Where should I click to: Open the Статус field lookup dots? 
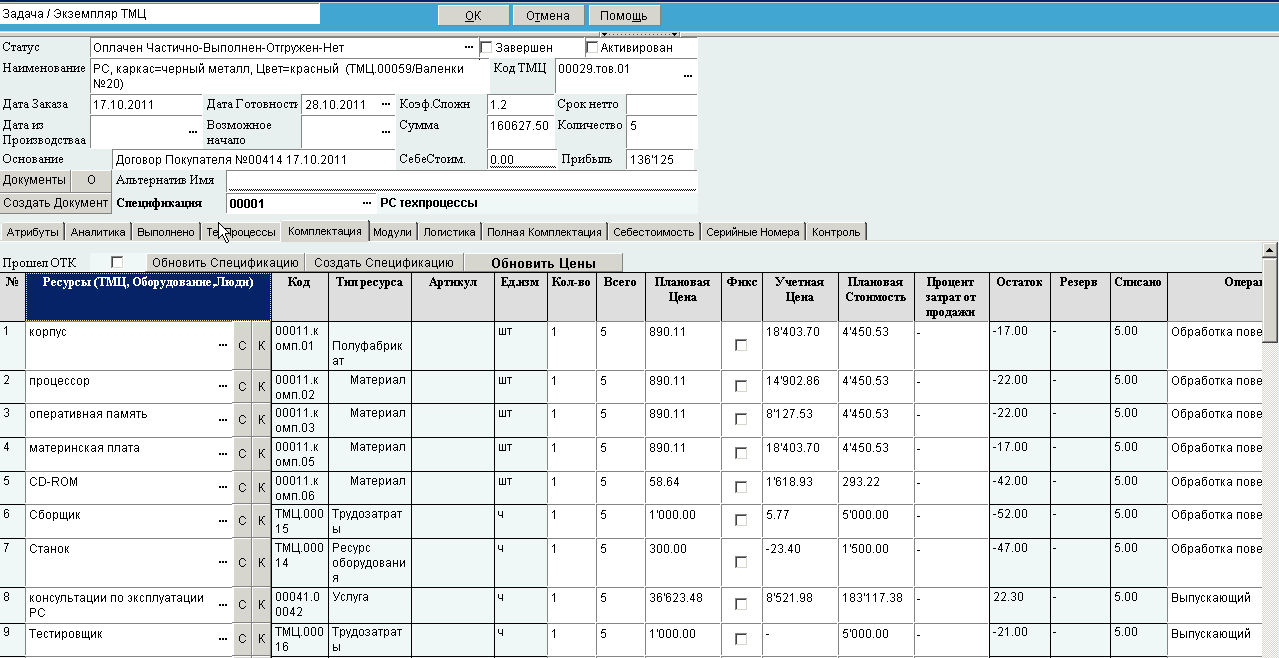[468, 48]
